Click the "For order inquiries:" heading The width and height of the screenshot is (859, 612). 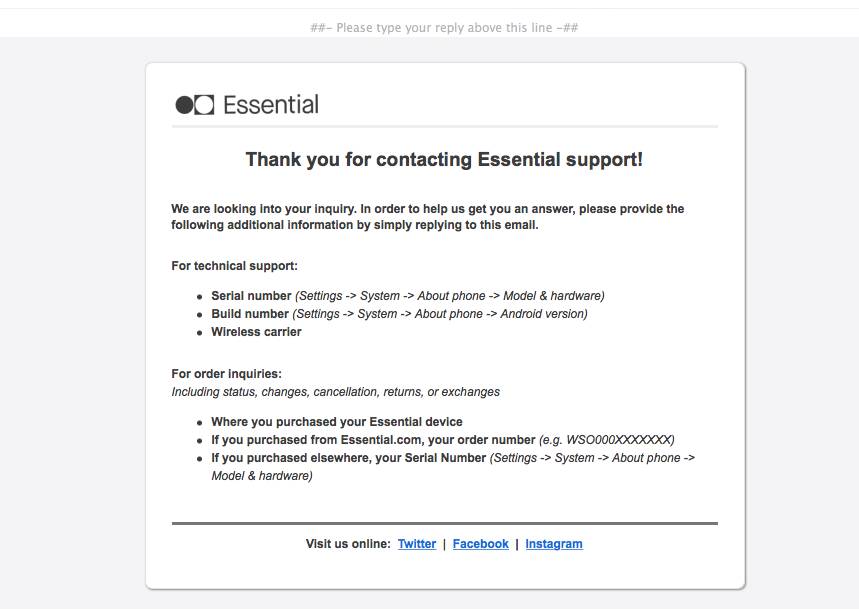tap(226, 374)
